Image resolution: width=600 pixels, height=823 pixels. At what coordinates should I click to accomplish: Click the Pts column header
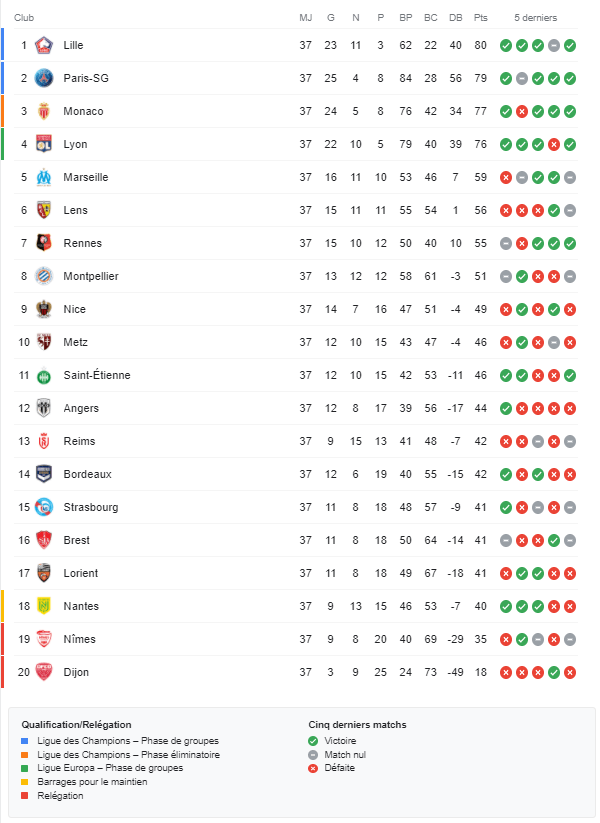pyautogui.click(x=480, y=18)
